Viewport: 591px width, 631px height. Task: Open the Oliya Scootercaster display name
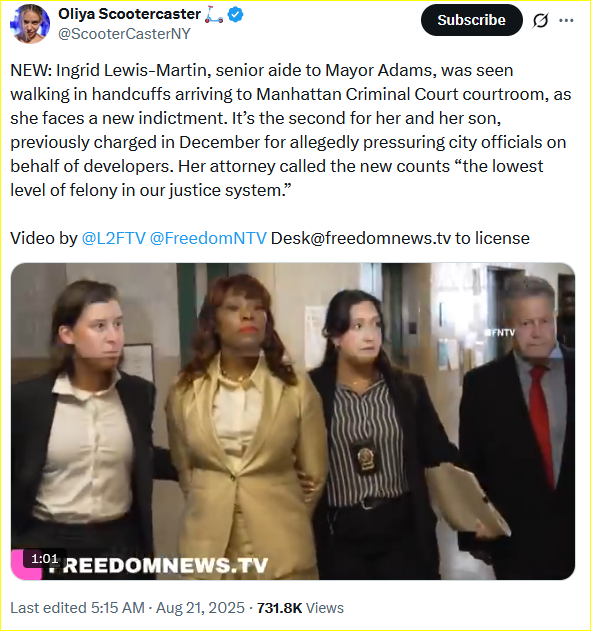[x=130, y=14]
